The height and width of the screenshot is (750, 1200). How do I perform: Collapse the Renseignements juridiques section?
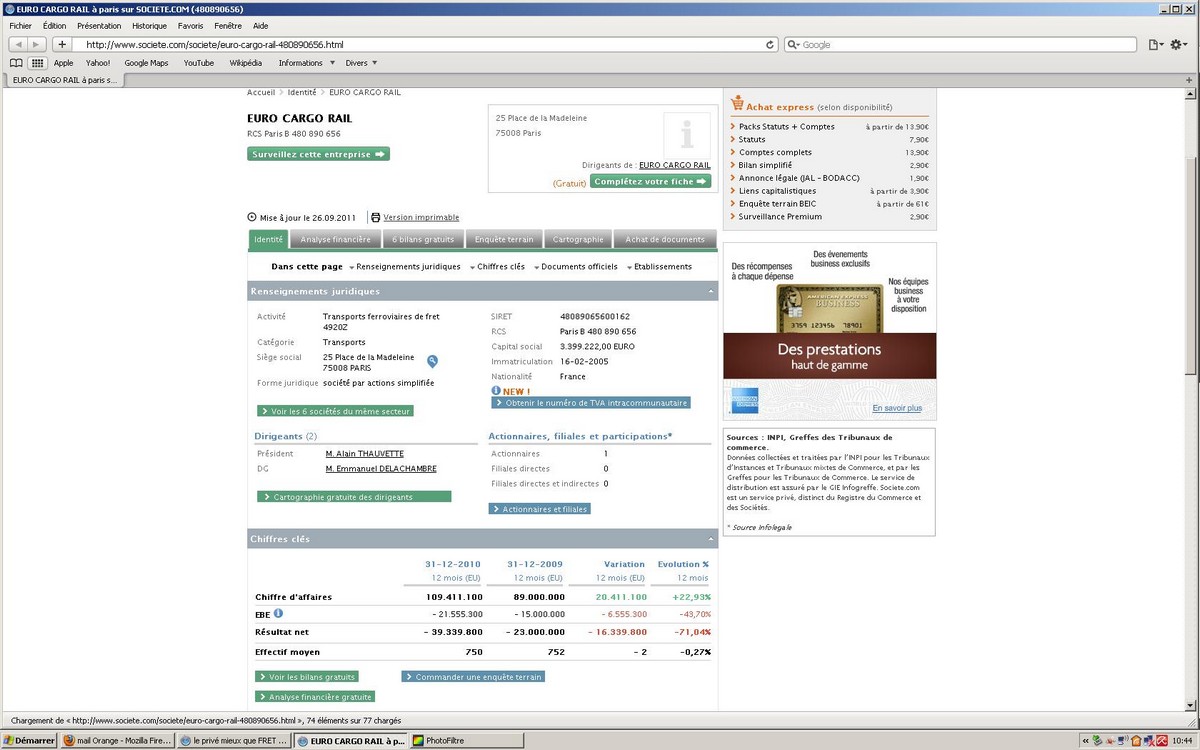click(x=711, y=292)
